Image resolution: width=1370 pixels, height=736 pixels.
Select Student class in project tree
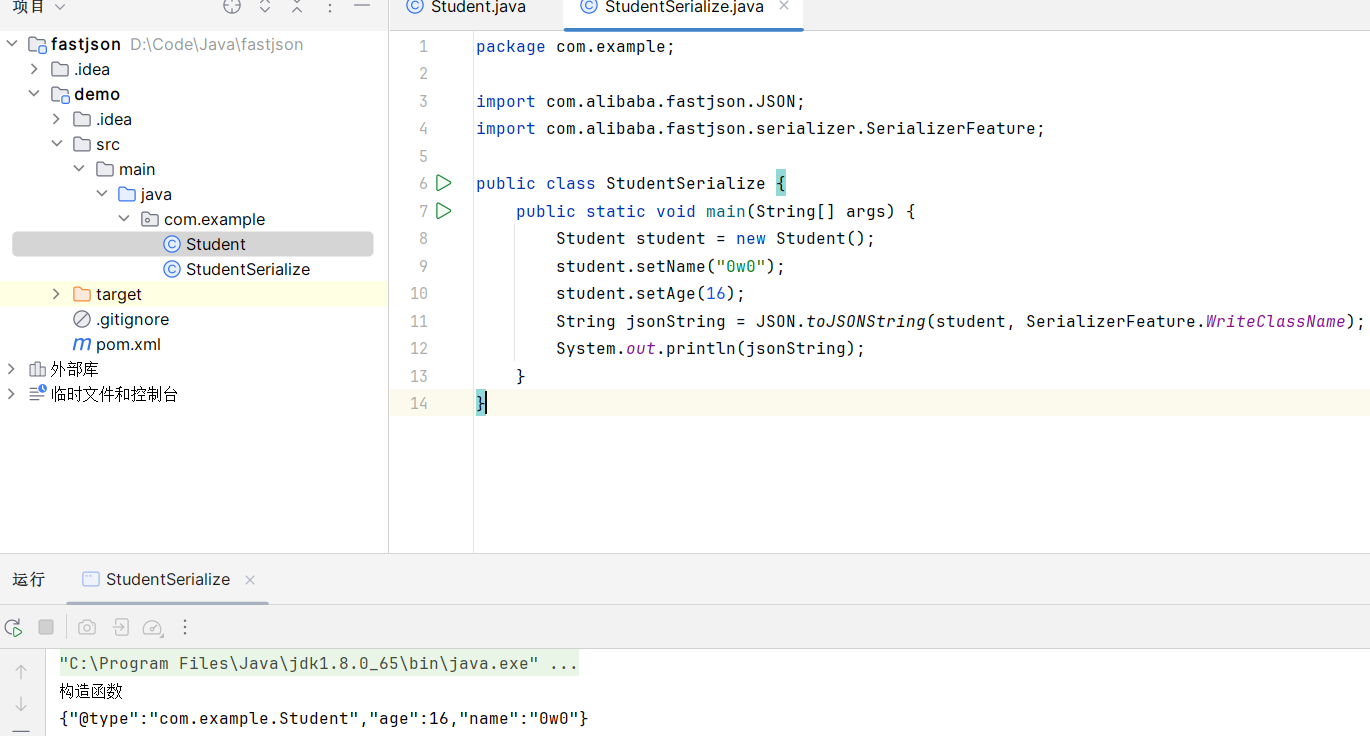coord(215,244)
